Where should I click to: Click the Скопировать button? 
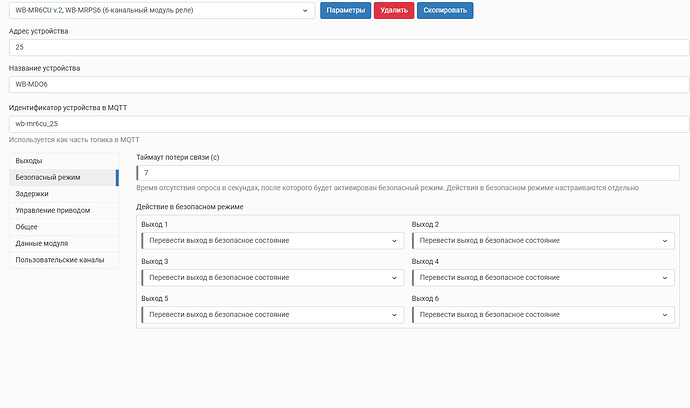click(x=445, y=10)
